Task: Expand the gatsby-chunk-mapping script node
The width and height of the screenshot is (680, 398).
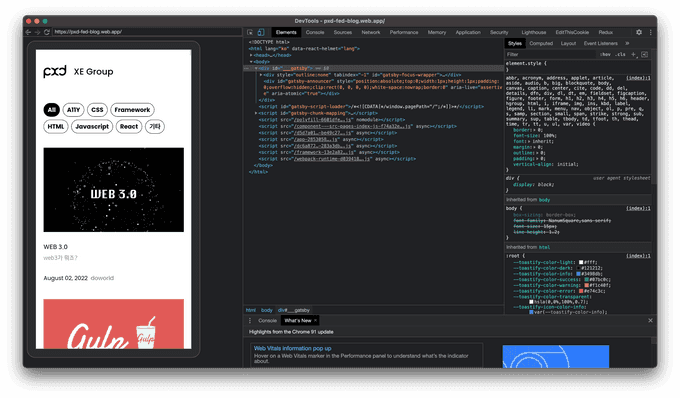Action: (256, 113)
